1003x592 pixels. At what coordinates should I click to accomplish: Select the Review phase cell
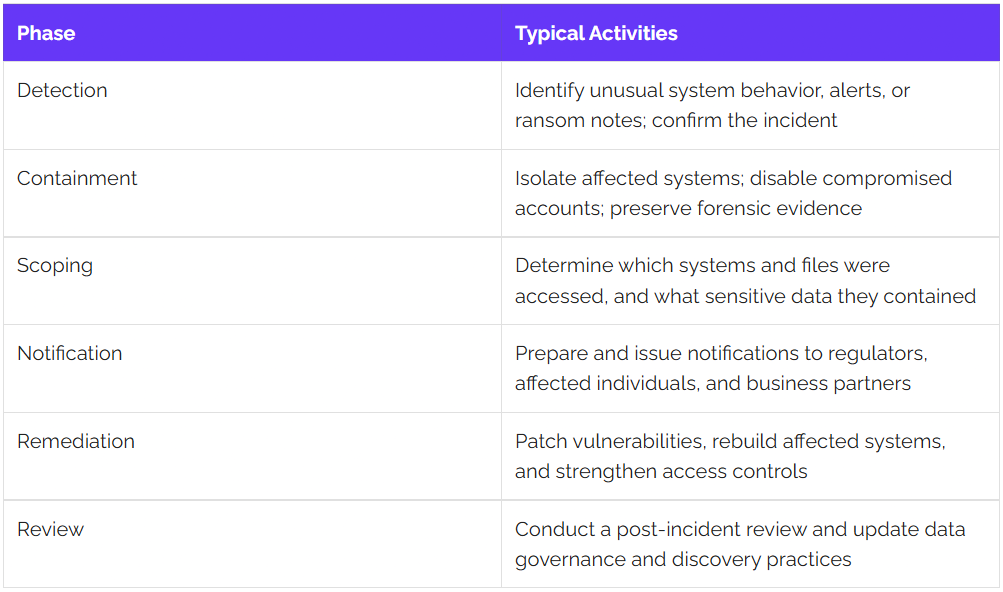[x=252, y=544]
